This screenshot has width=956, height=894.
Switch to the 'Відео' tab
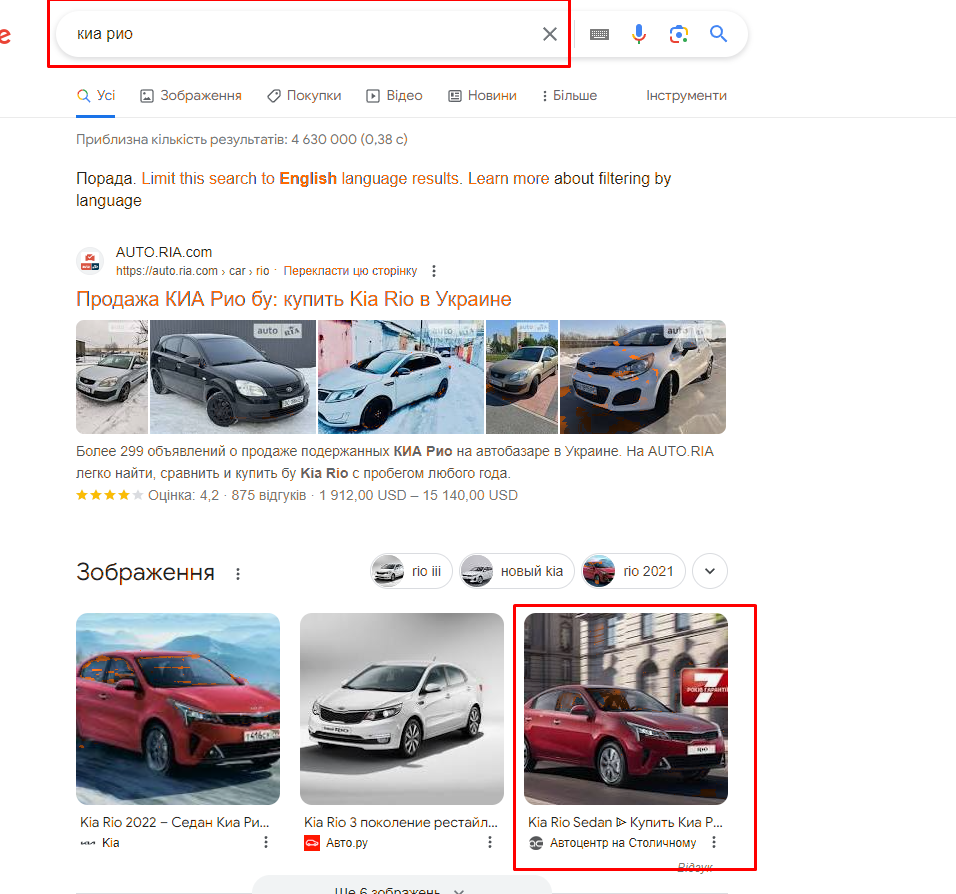click(394, 96)
